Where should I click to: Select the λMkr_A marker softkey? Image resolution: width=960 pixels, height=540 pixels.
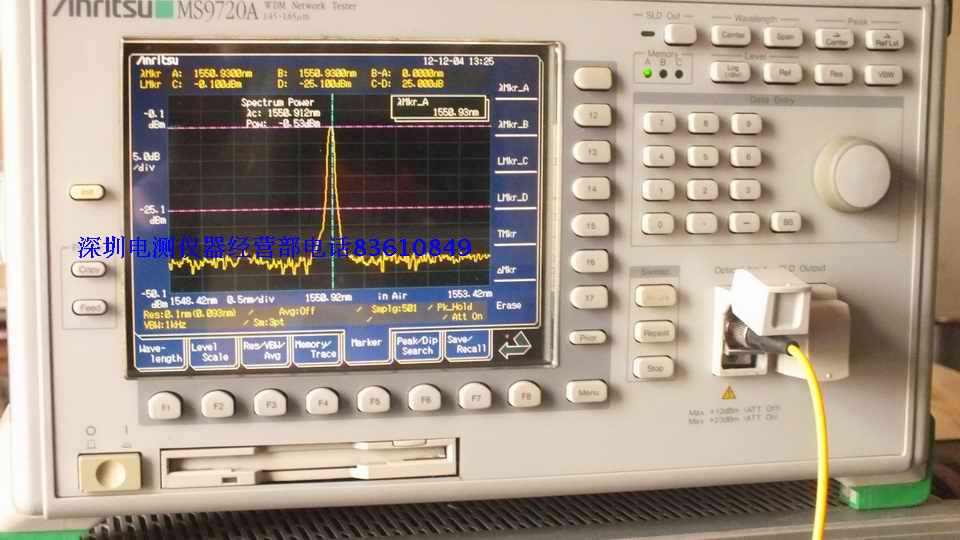coord(513,88)
